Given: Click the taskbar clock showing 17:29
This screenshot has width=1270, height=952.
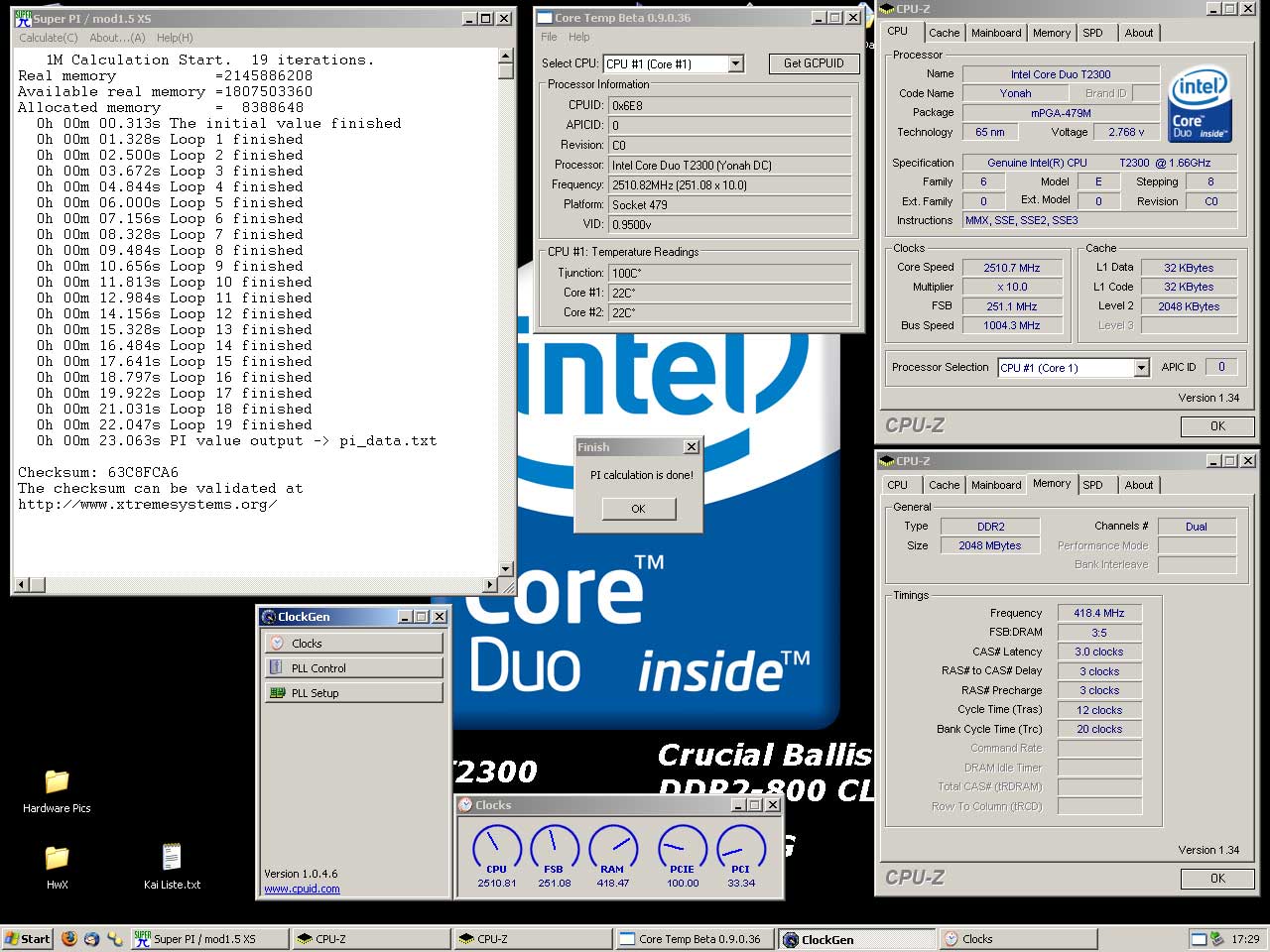Looking at the screenshot, I should click(1245, 938).
